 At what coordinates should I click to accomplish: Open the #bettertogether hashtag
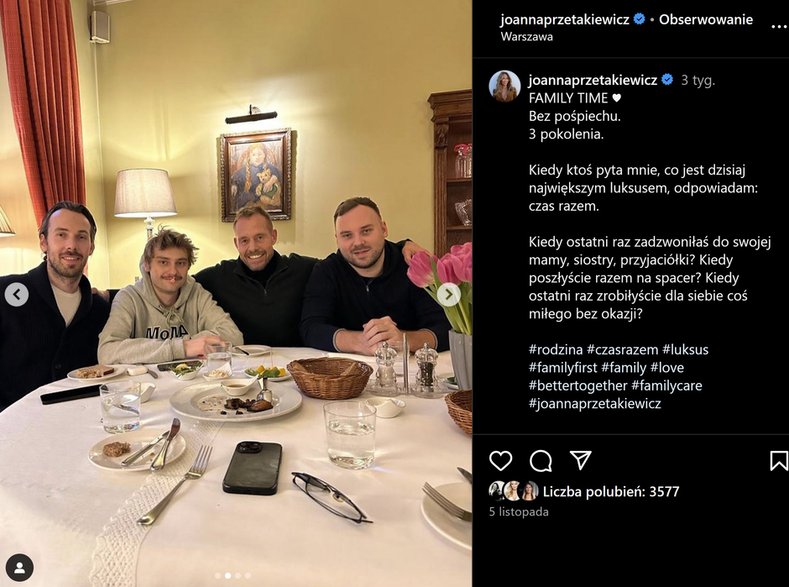coord(577,386)
